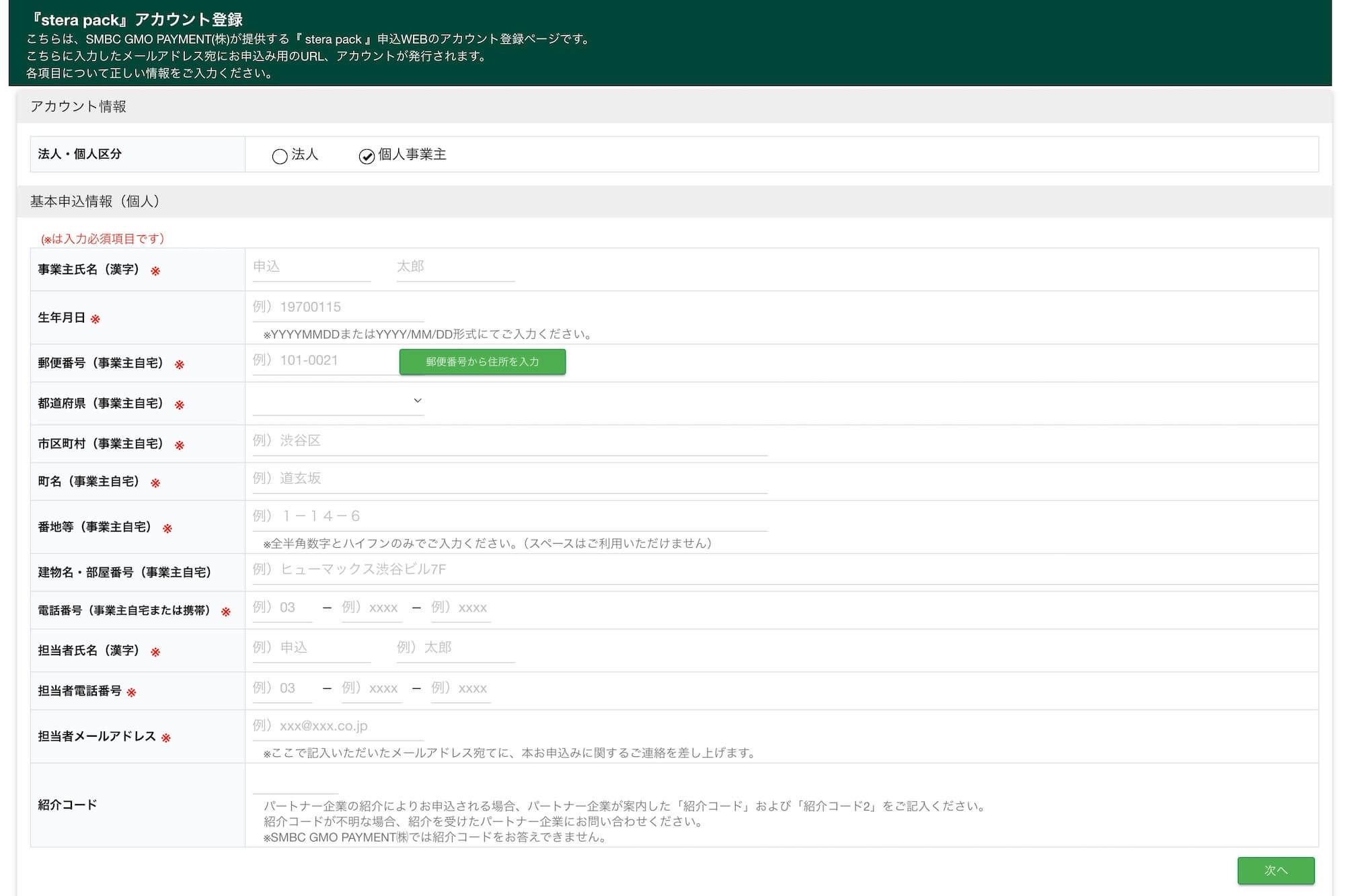
Task: Click the 生年月日 label
Action: 61,317
